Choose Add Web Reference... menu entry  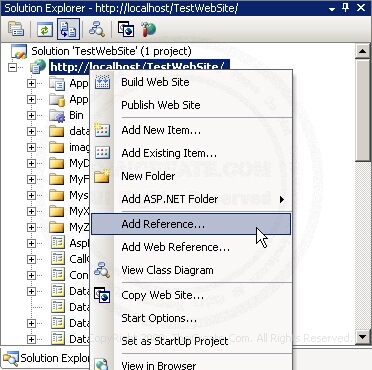(x=191, y=247)
